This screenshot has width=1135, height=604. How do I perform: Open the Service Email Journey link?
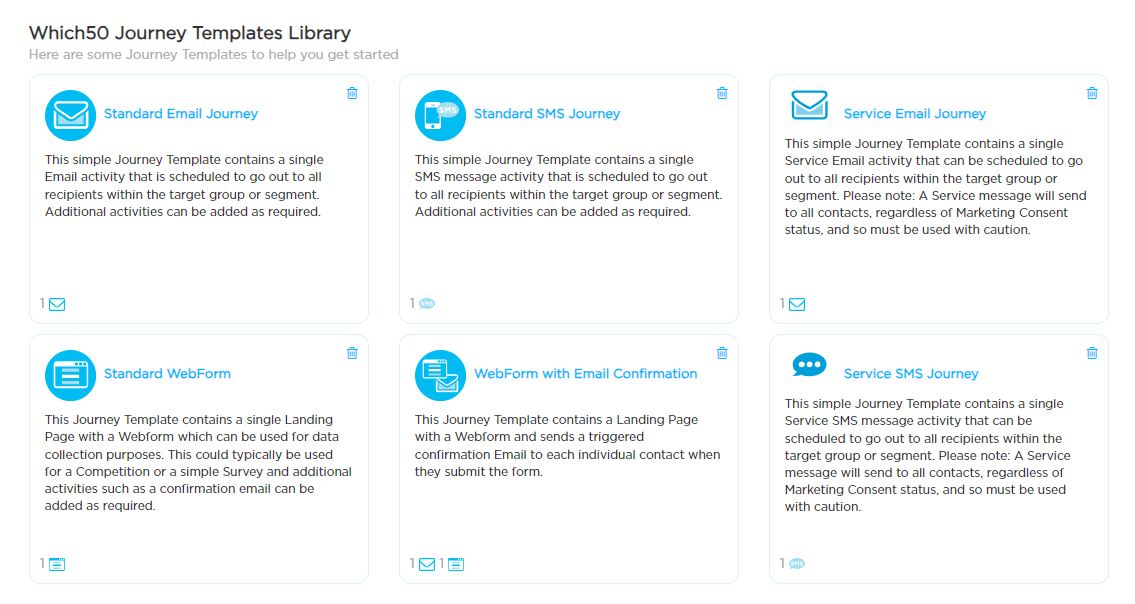point(915,114)
